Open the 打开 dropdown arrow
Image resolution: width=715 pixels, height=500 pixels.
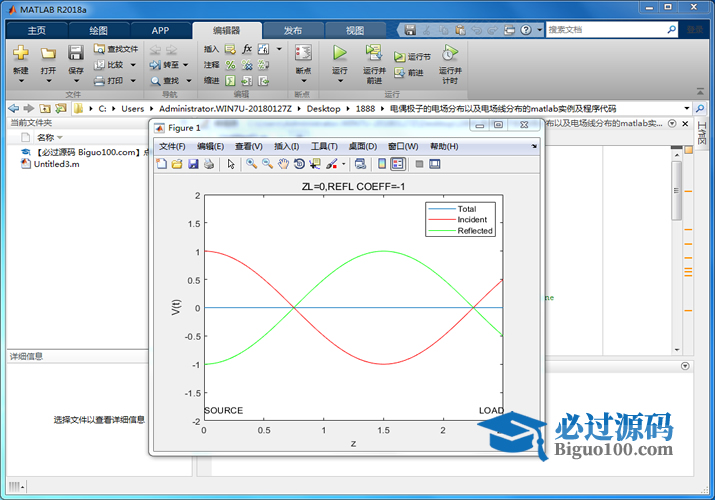click(48, 81)
